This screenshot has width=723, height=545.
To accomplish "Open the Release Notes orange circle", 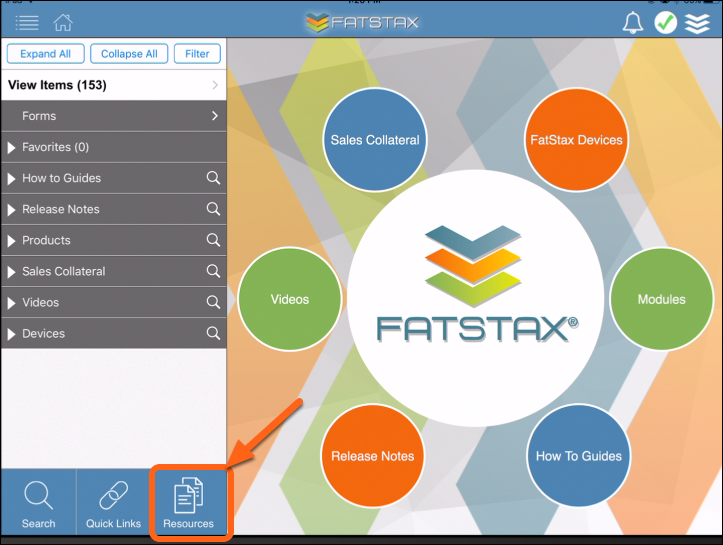I will tap(373, 456).
